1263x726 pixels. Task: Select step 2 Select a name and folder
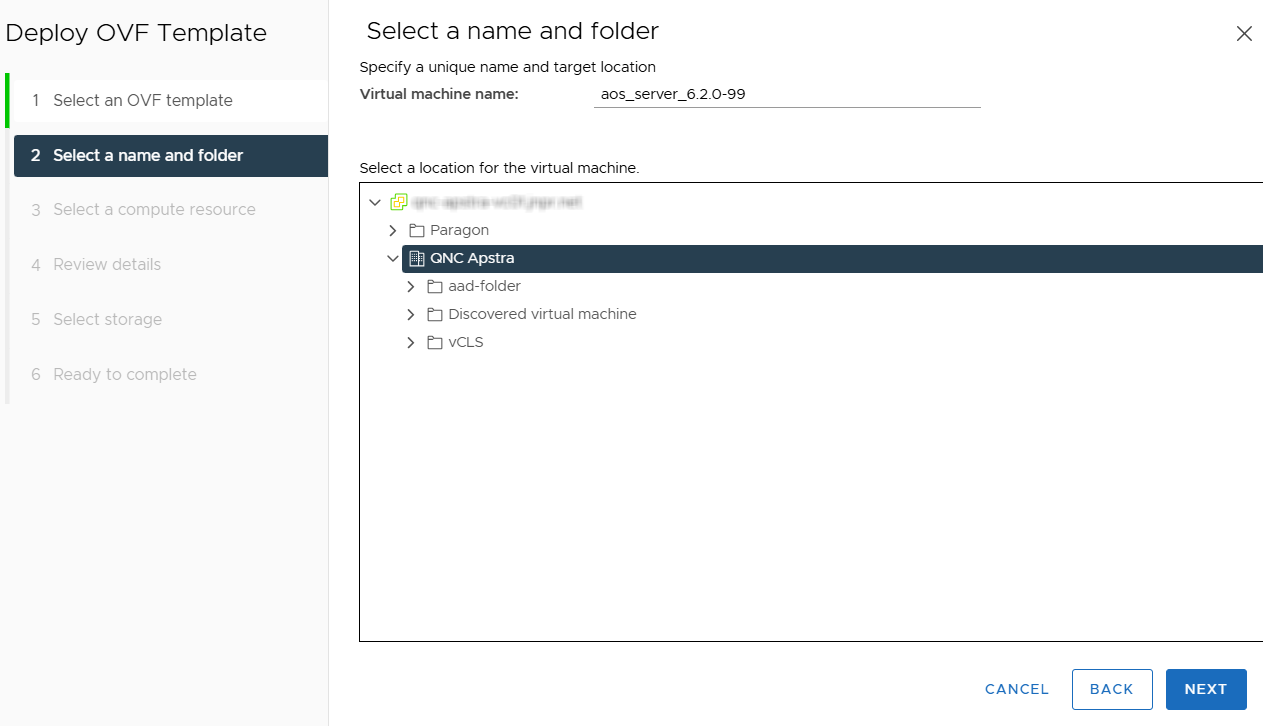(x=171, y=156)
